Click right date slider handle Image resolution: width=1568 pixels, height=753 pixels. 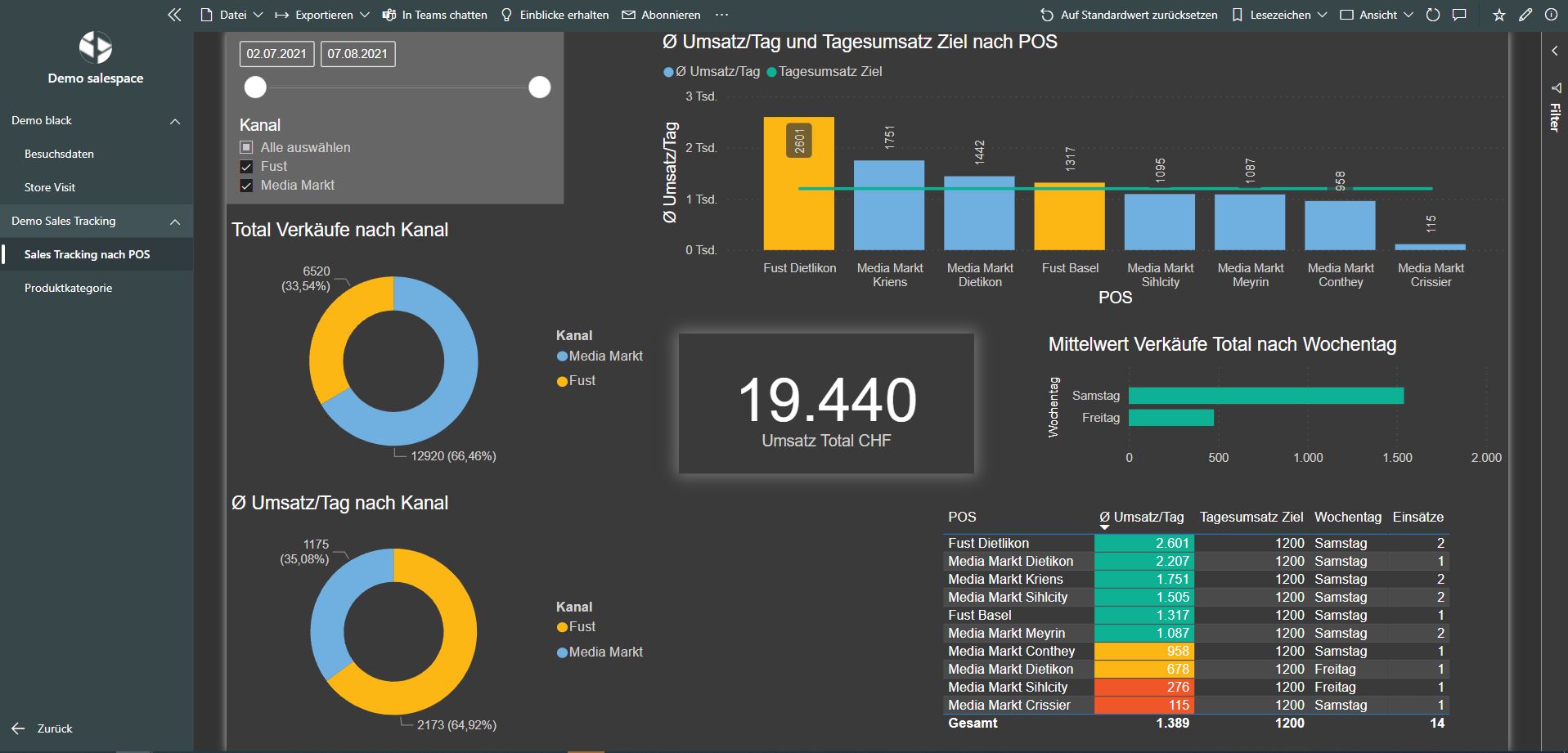[540, 87]
